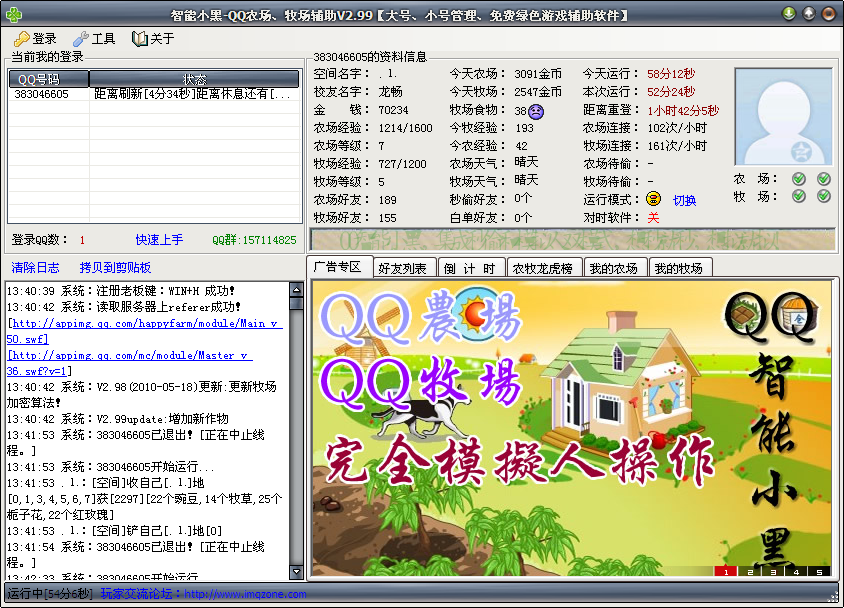Image resolution: width=844 pixels, height=608 pixels.
Task: Click the QQ群:157114825 link
Action: pyautogui.click(x=254, y=240)
